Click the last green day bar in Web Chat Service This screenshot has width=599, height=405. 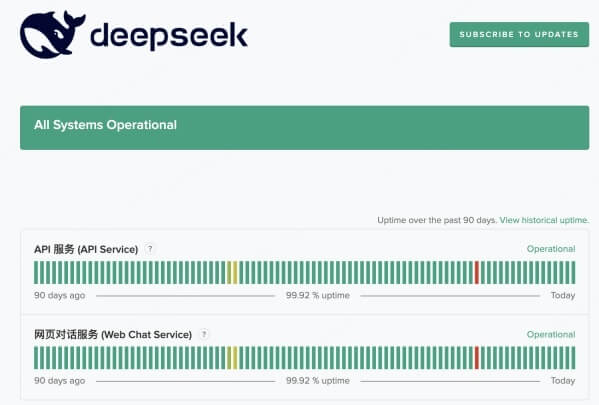[573, 358]
